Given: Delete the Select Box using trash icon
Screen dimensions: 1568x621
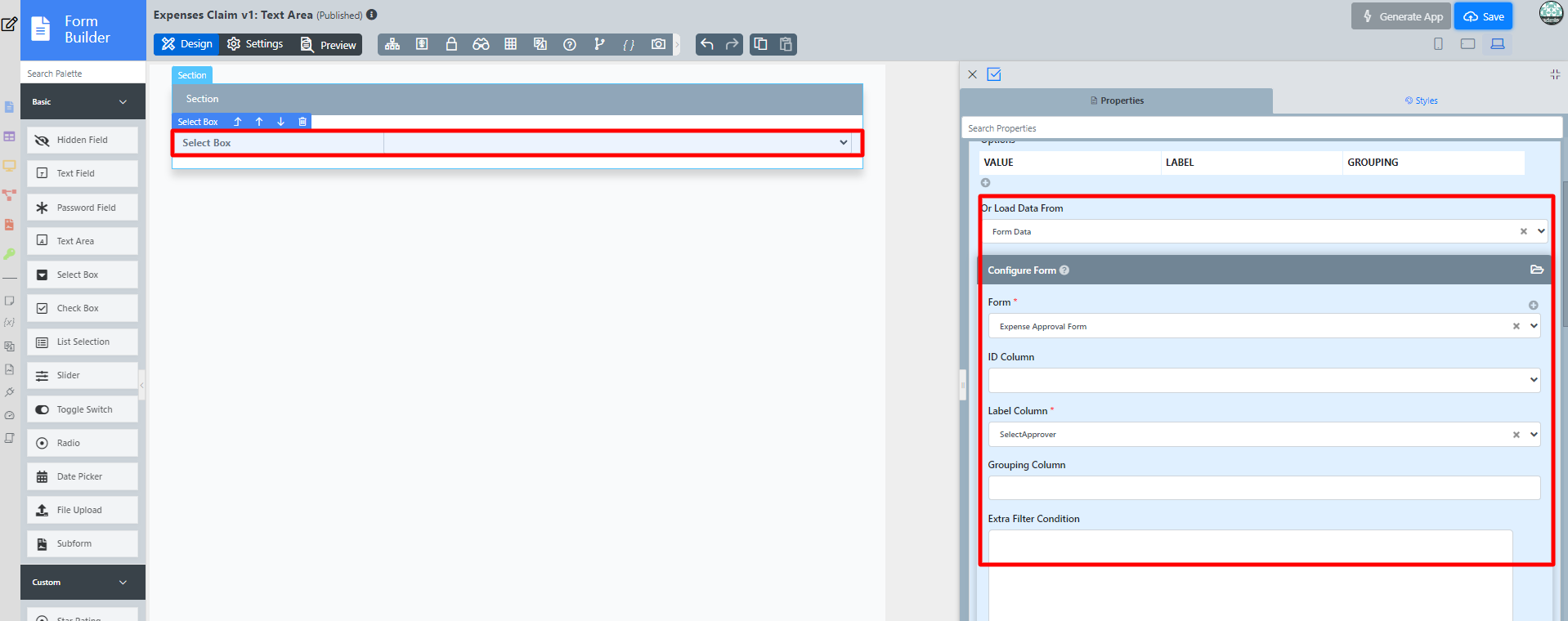Looking at the screenshot, I should point(302,122).
